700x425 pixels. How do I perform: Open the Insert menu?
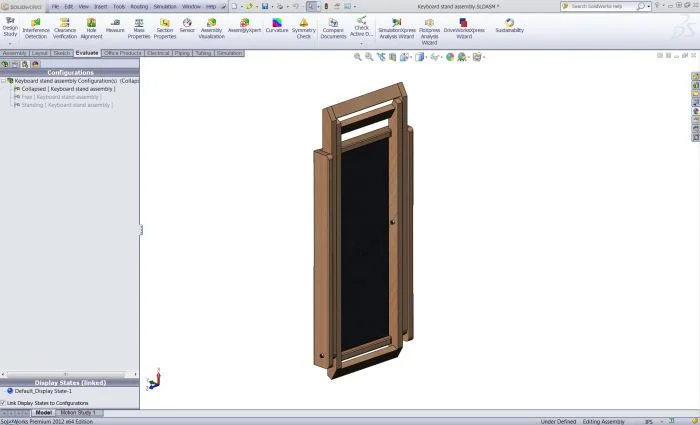pyautogui.click(x=100, y=6)
